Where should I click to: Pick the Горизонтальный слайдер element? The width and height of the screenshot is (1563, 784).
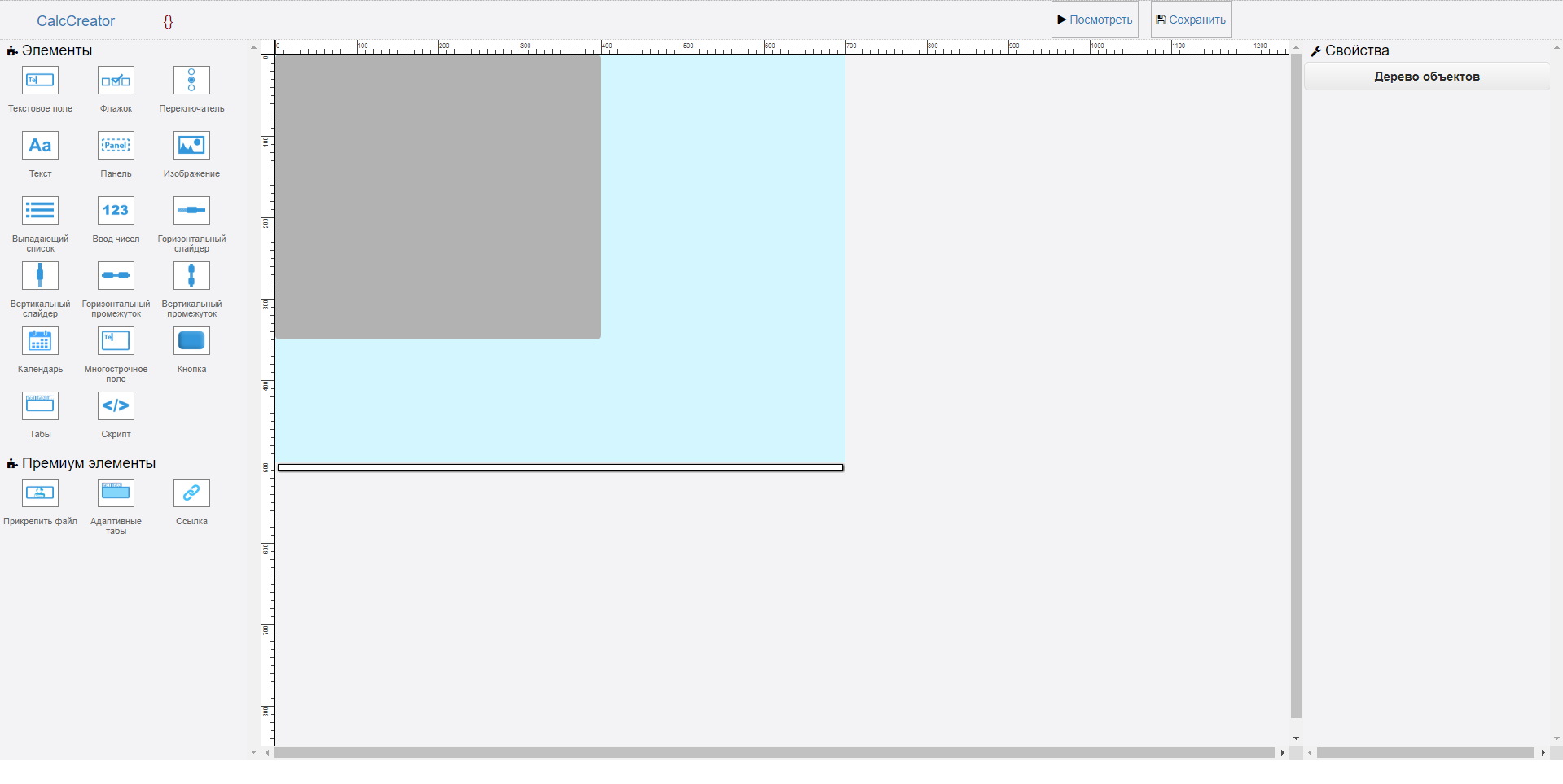[x=191, y=211]
